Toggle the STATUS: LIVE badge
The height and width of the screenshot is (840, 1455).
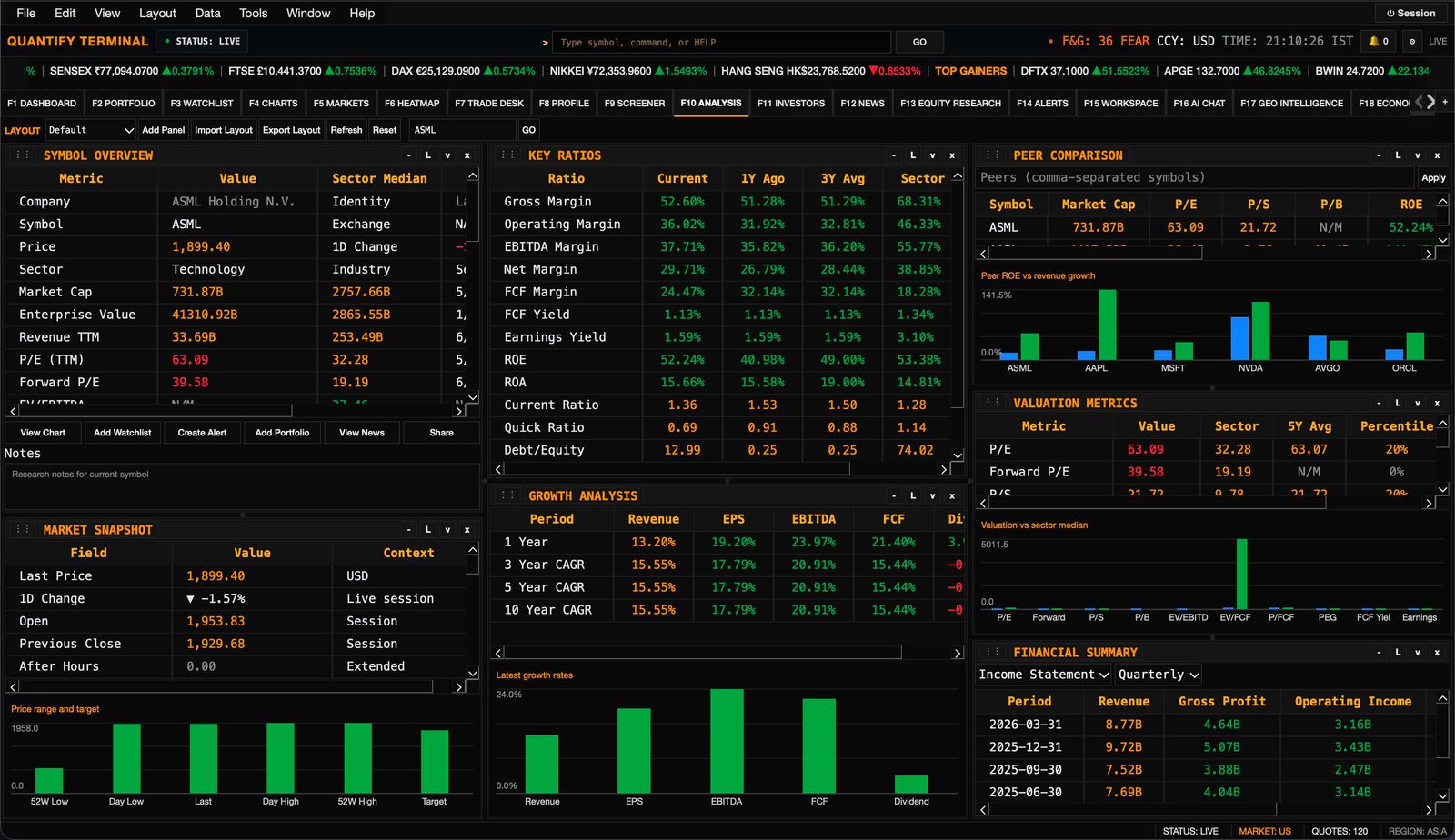[202, 41]
